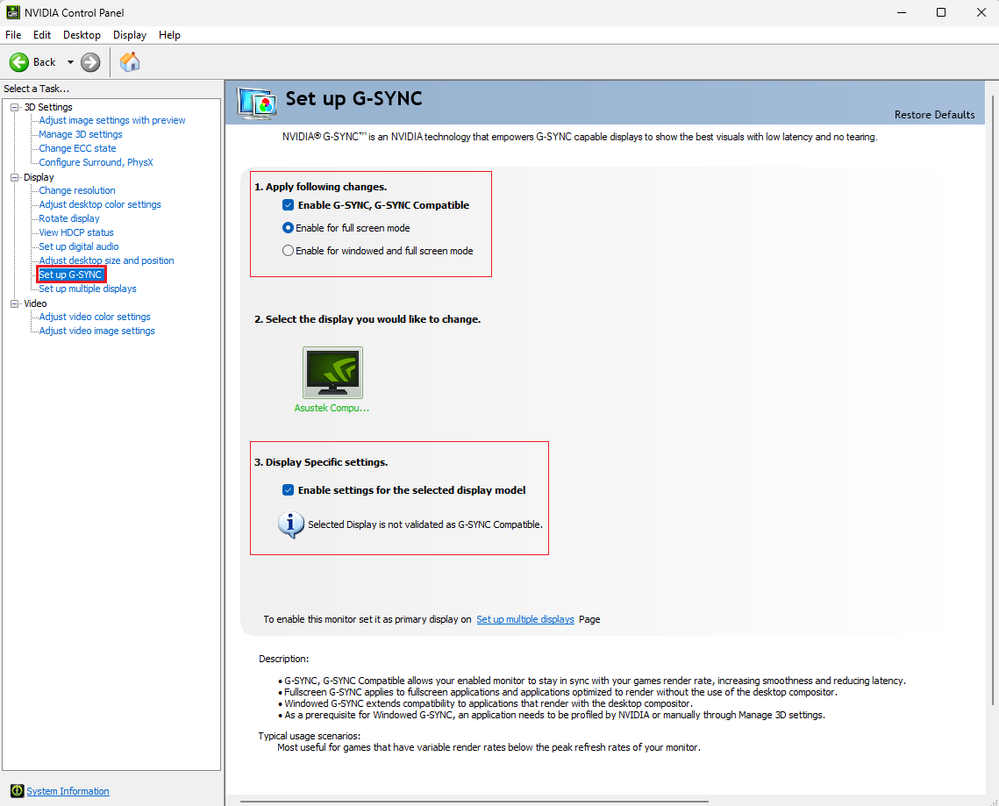Open Manage 3D settings
Viewport: 999px width, 806px height.
click(x=80, y=134)
